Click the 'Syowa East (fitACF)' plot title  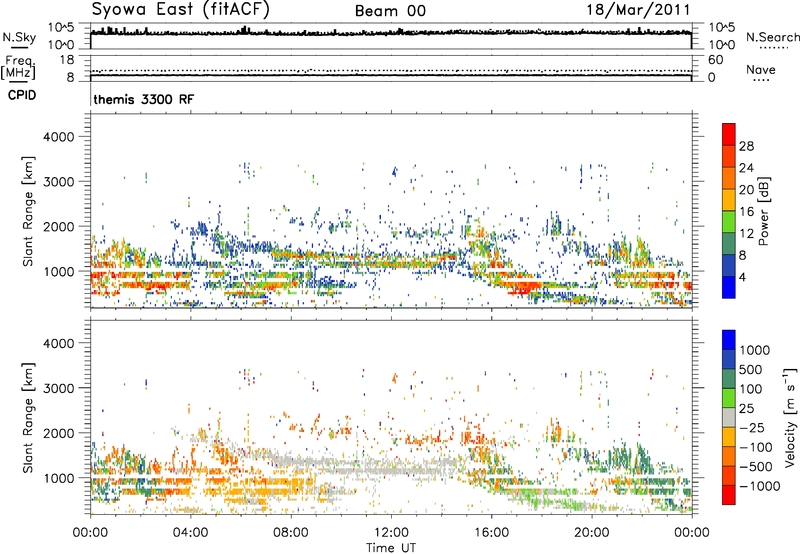pos(181,9)
